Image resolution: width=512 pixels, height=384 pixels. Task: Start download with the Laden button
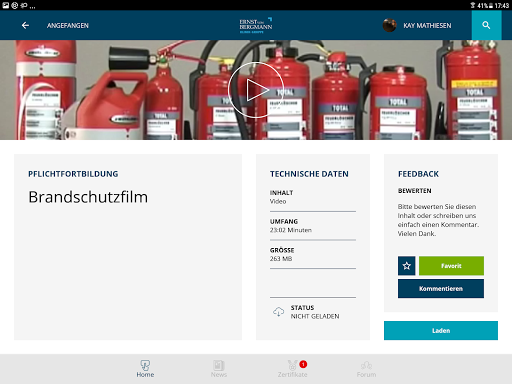[x=441, y=330]
